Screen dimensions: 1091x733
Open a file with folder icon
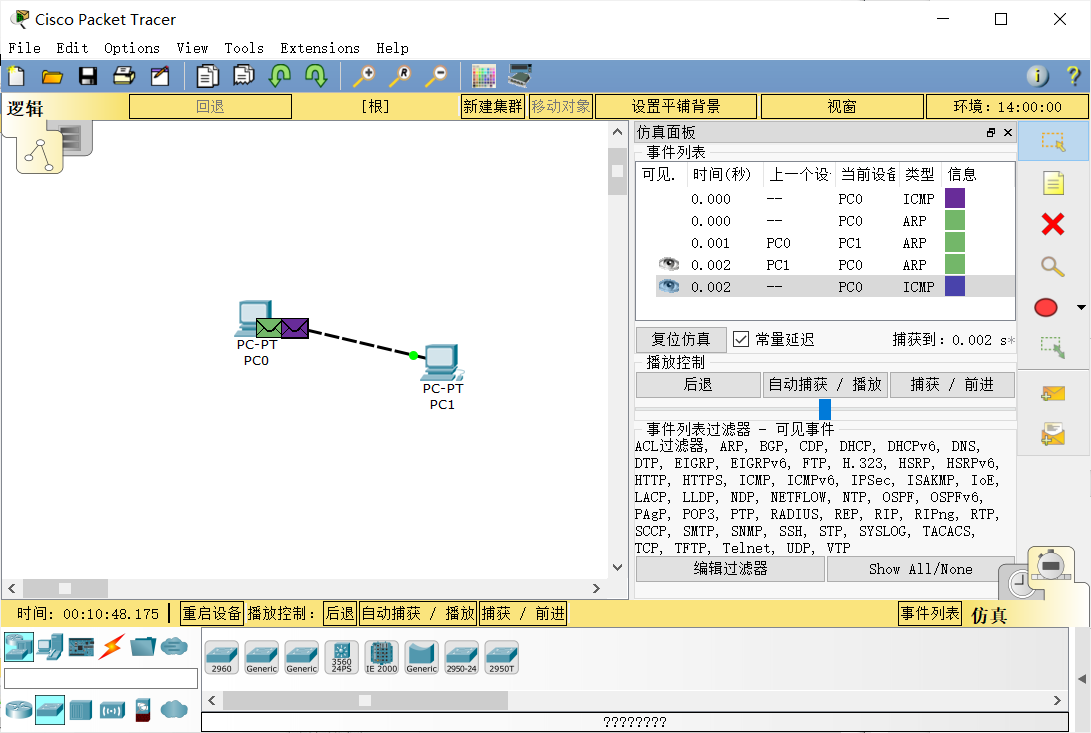click(52, 76)
